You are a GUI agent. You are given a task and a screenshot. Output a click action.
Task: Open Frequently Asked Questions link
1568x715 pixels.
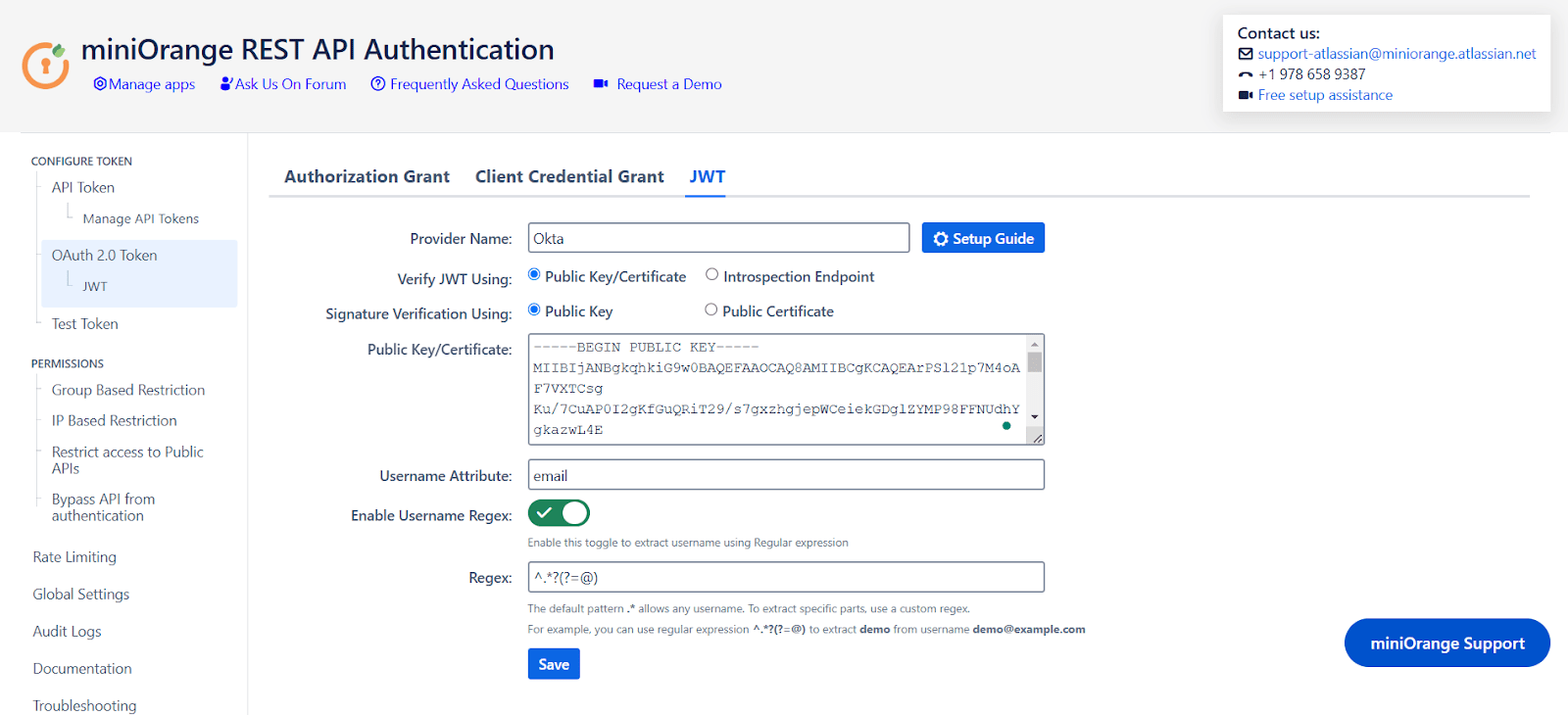click(479, 84)
